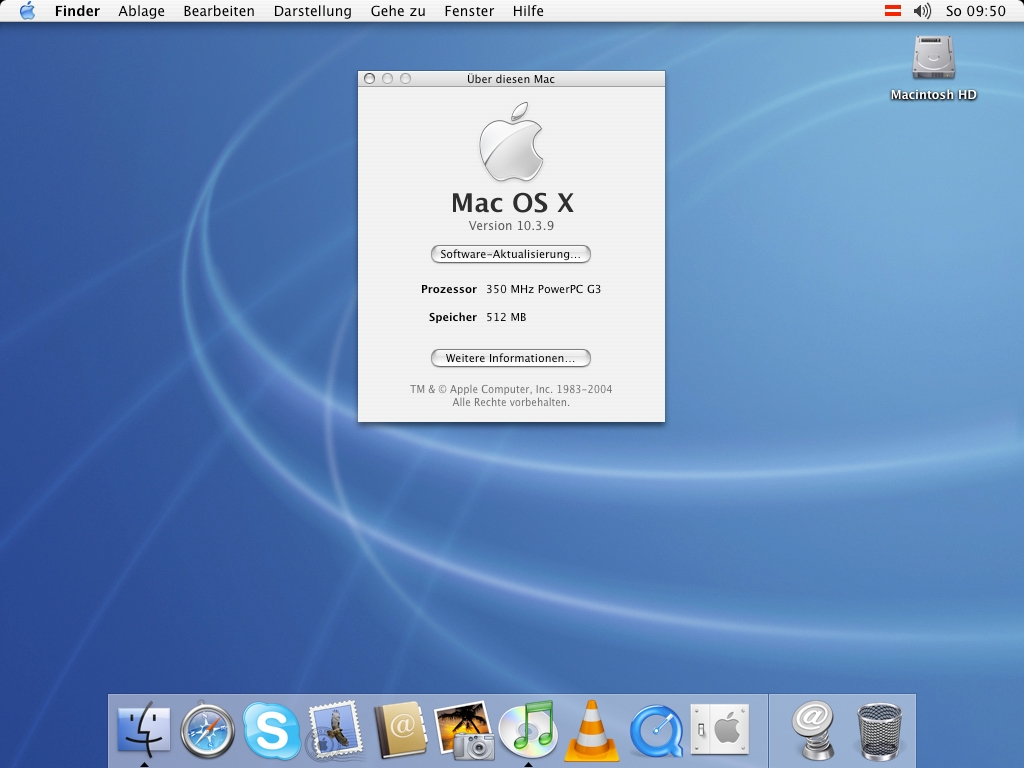Open the Mail stamp icon

(335, 731)
